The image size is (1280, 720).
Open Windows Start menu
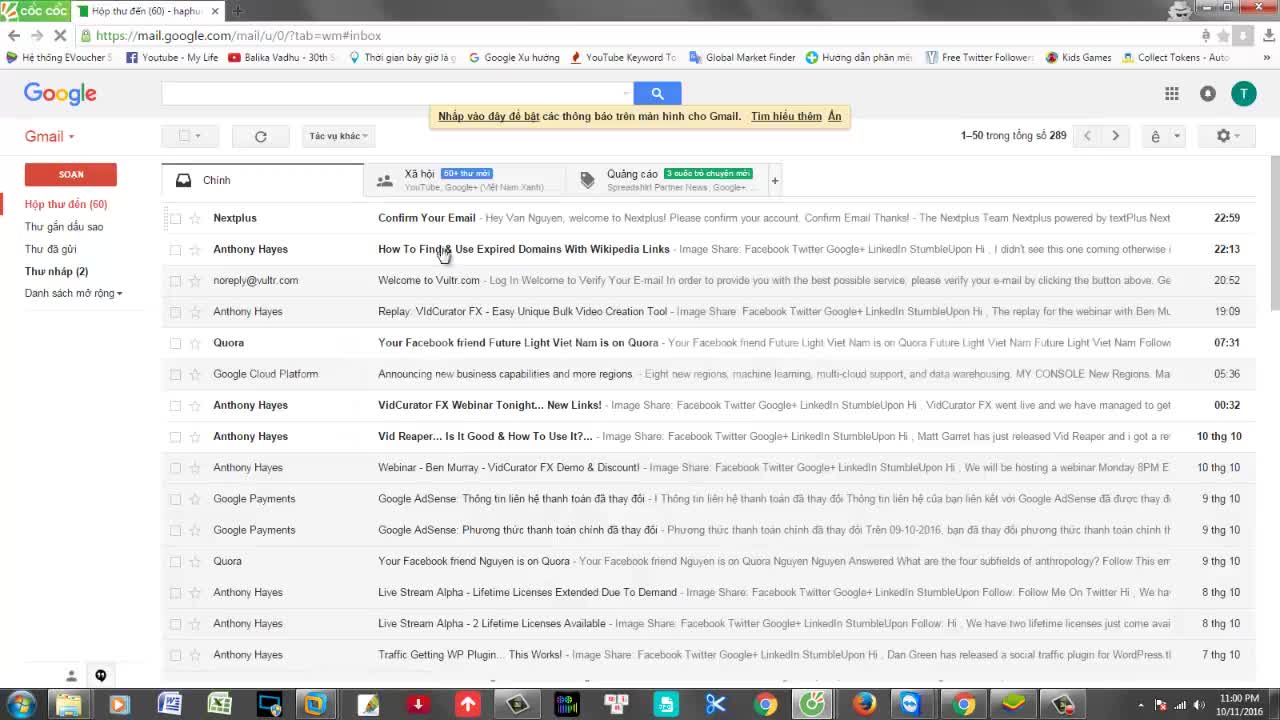20,704
